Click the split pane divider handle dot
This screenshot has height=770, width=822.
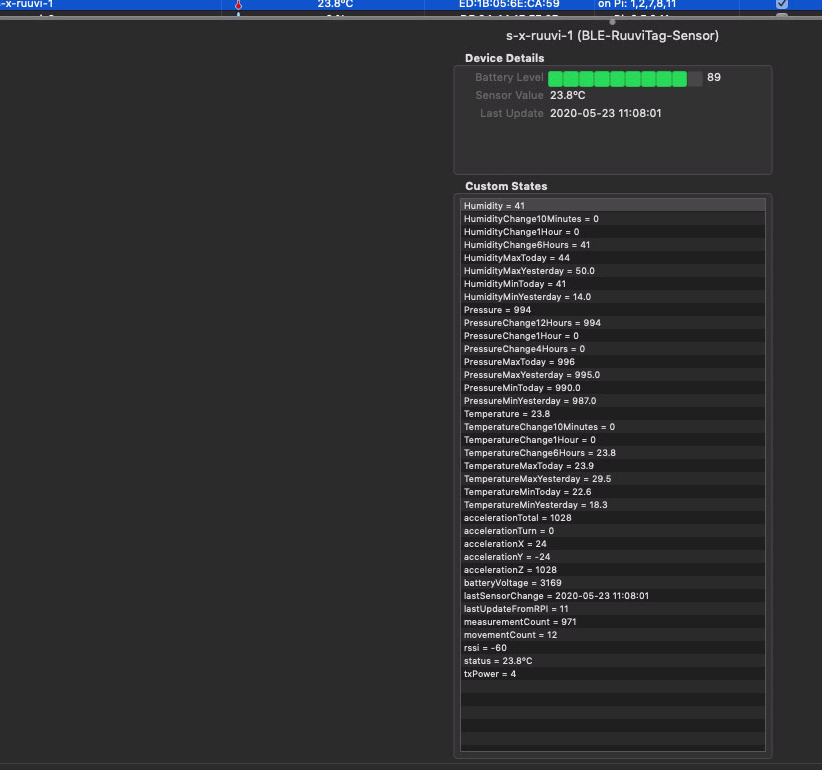click(612, 22)
